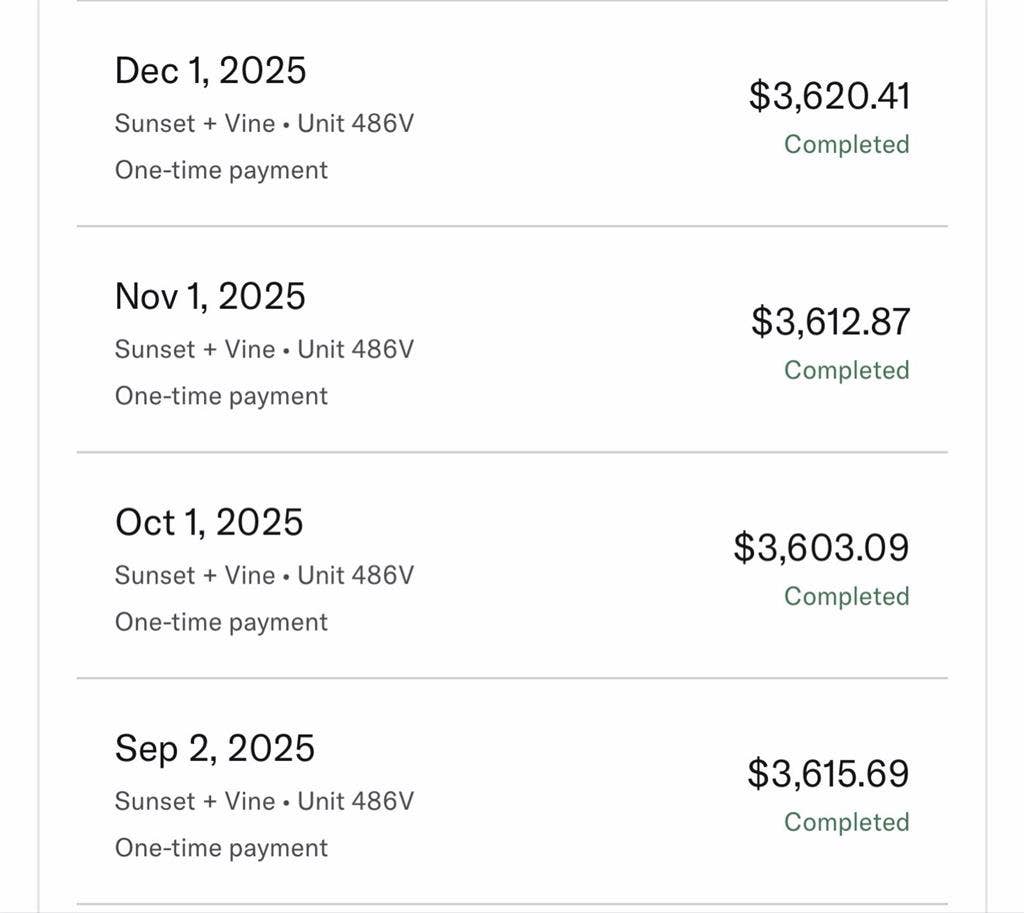1024x913 pixels.
Task: Click the $3,603.09 payment amount
Action: (x=821, y=548)
